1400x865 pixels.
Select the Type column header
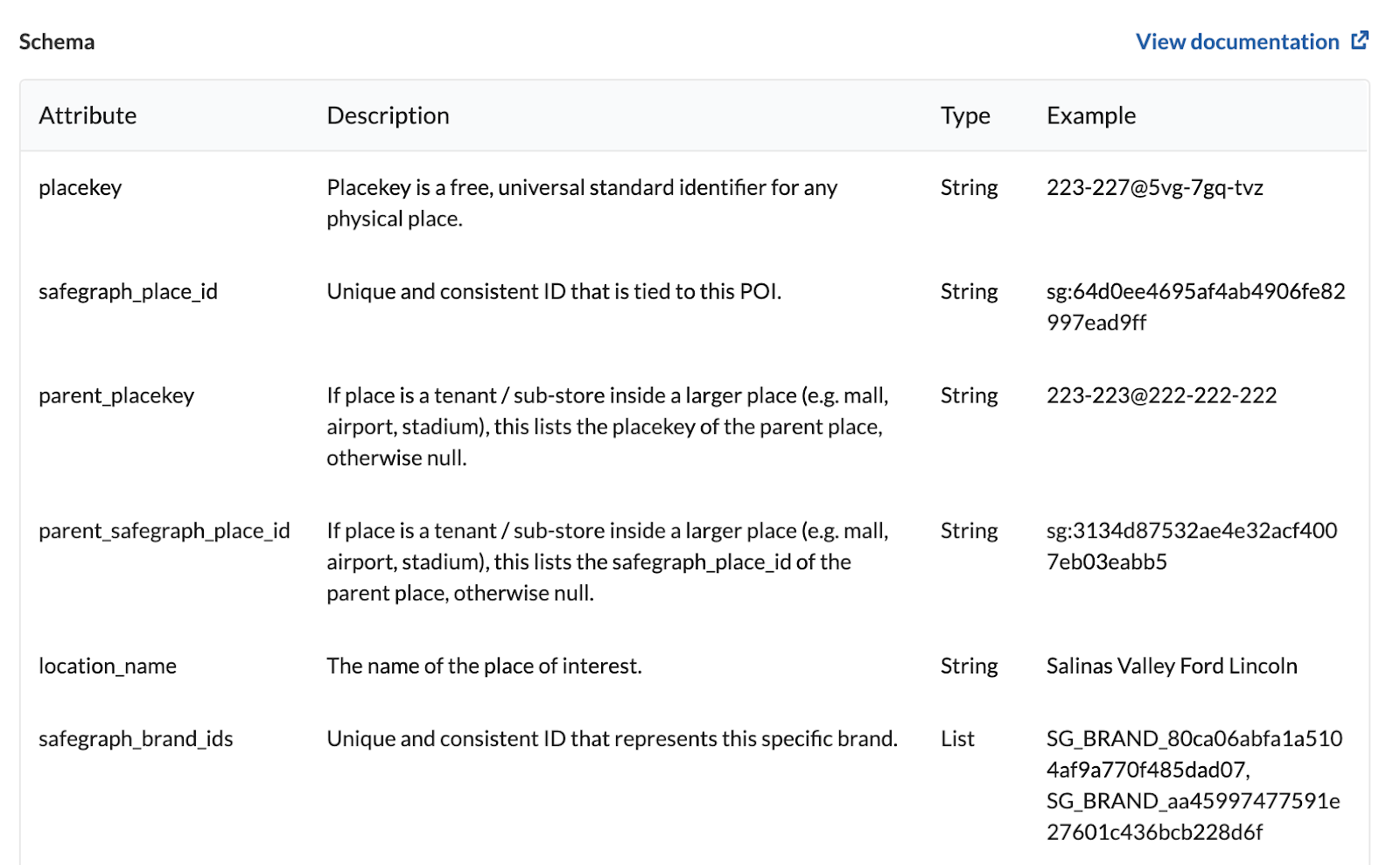(965, 115)
